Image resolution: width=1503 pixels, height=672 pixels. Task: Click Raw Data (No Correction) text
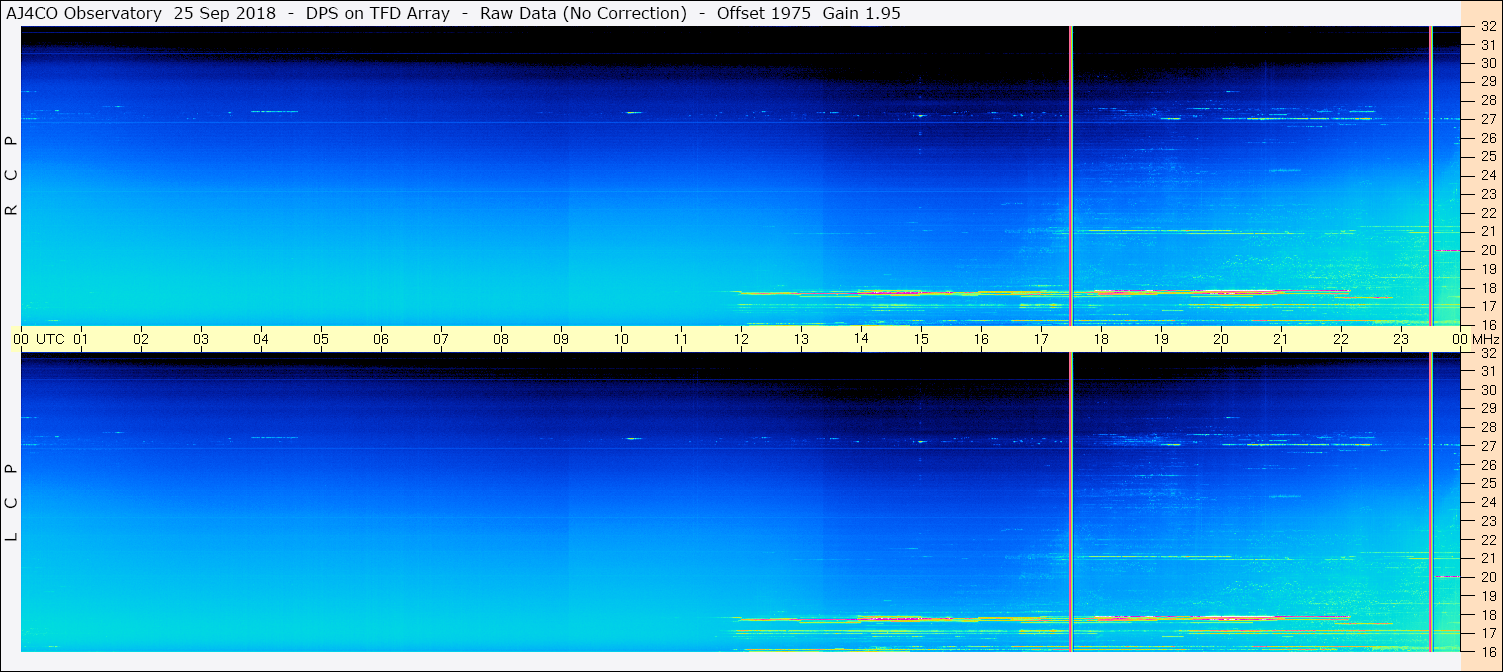tap(583, 14)
